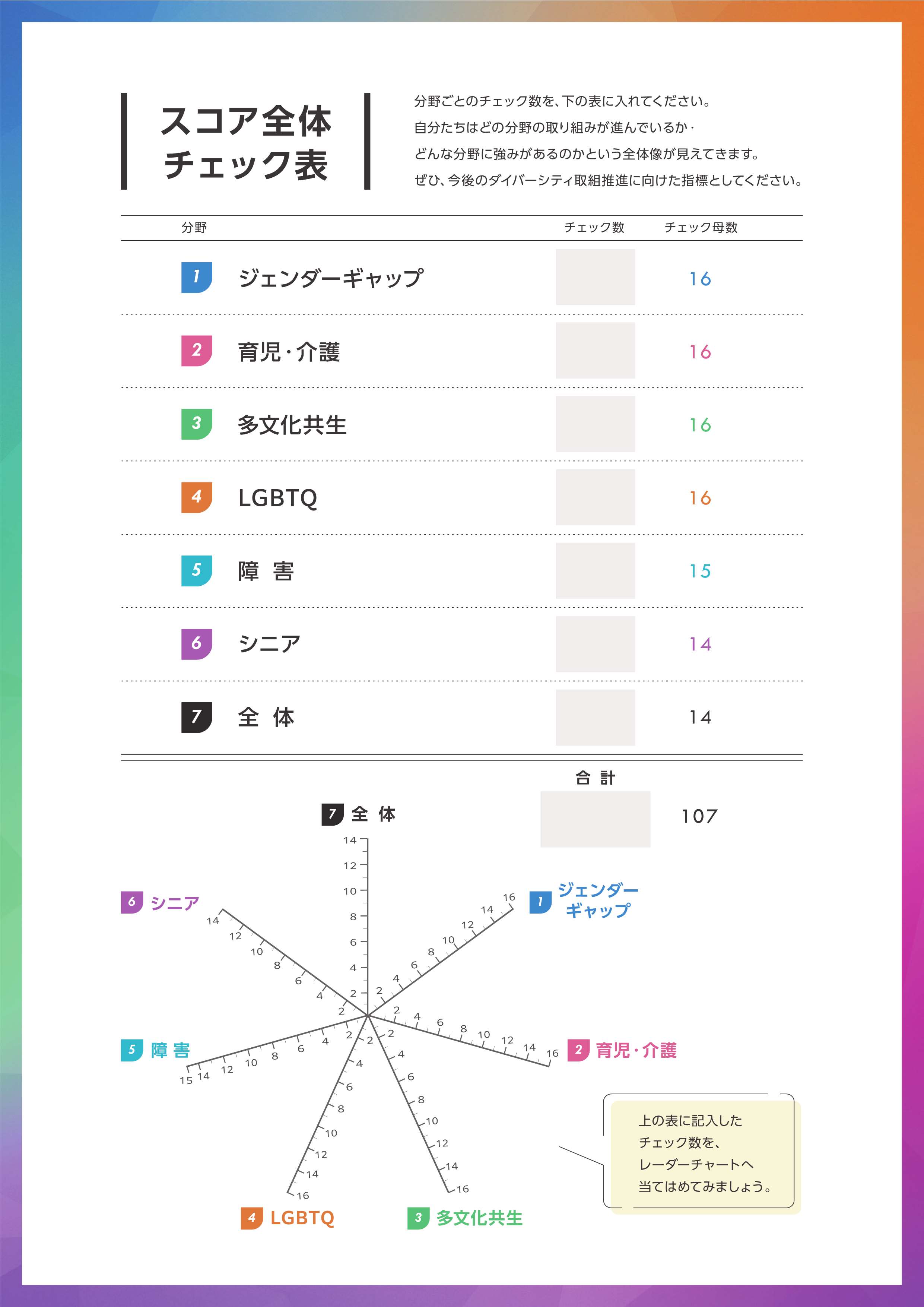
Task: Click the check count box for LGBTQ
Action: click(x=595, y=497)
